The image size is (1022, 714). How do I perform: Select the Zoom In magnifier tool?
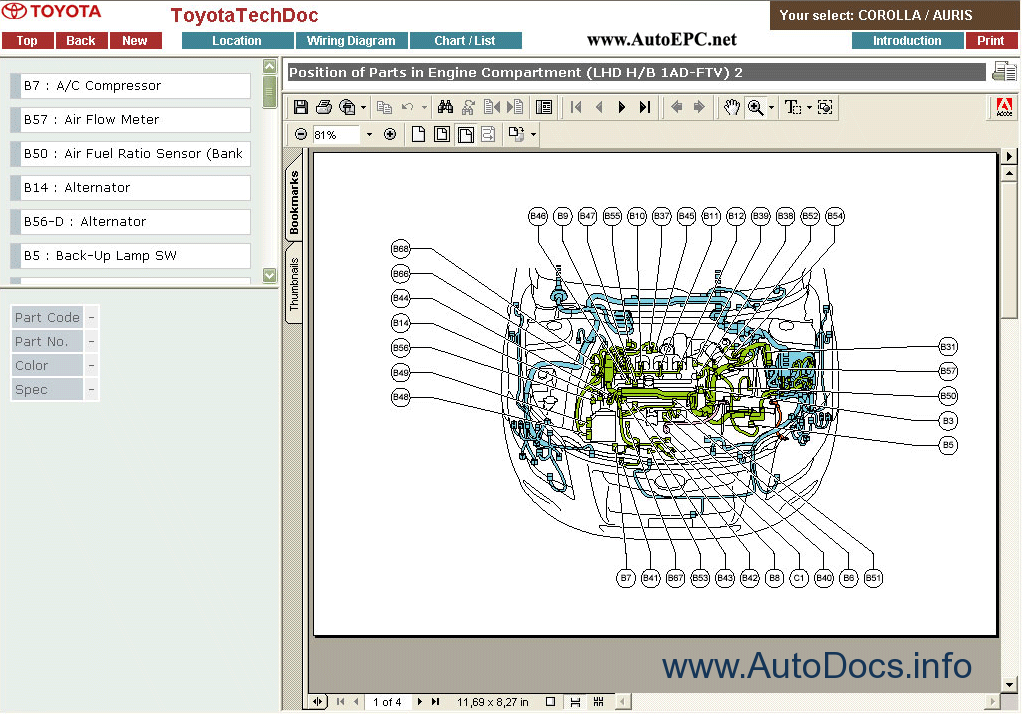(755, 107)
